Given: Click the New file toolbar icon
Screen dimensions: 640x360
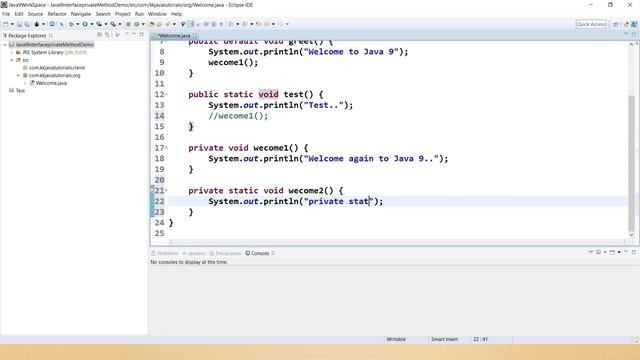Looking at the screenshot, I should (x=6, y=24).
